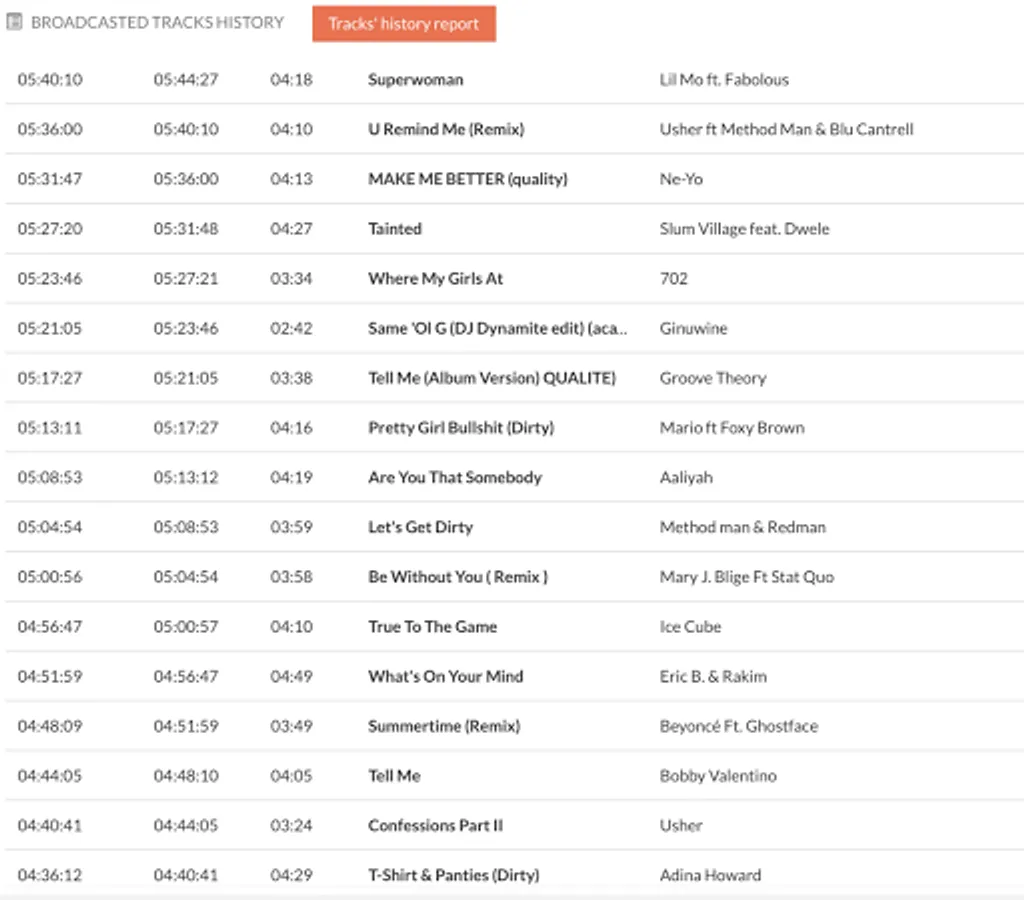Click start time 05:36:00 in U Remind Me row
1024x900 pixels.
pyautogui.click(x=50, y=129)
